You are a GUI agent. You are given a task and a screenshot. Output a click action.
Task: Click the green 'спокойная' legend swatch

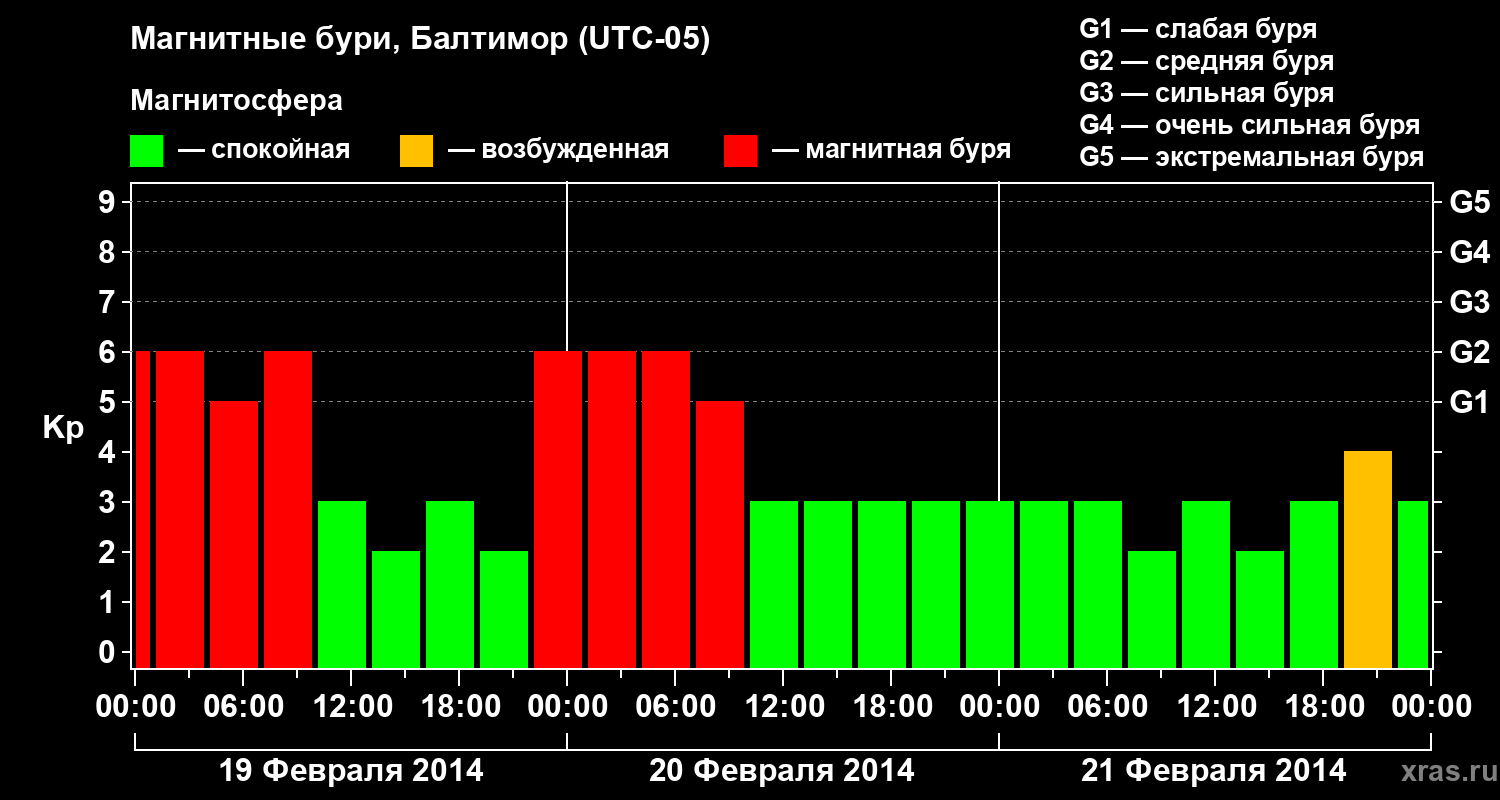click(x=147, y=151)
